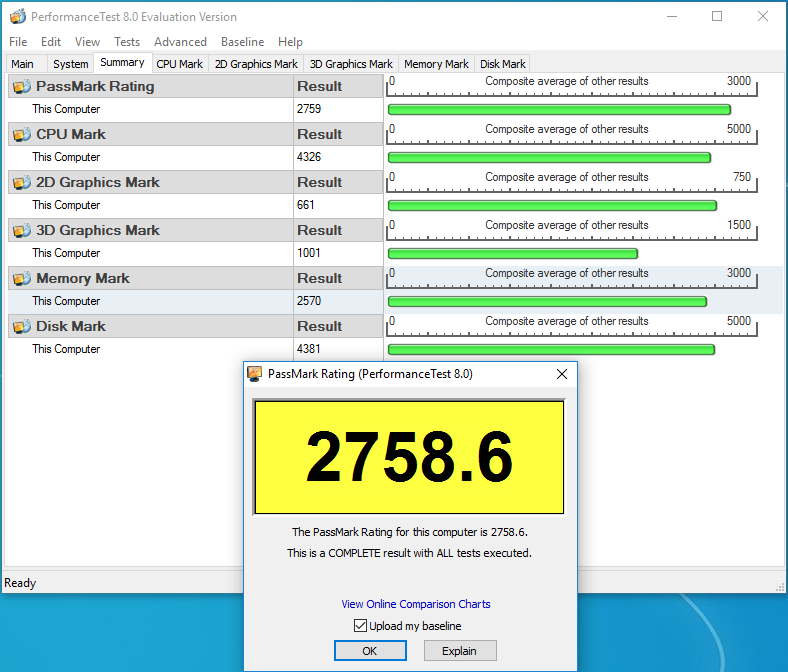Click the PassMark Rating dialog title icon
Viewport: 788px width, 672px height.
pyautogui.click(x=255, y=373)
